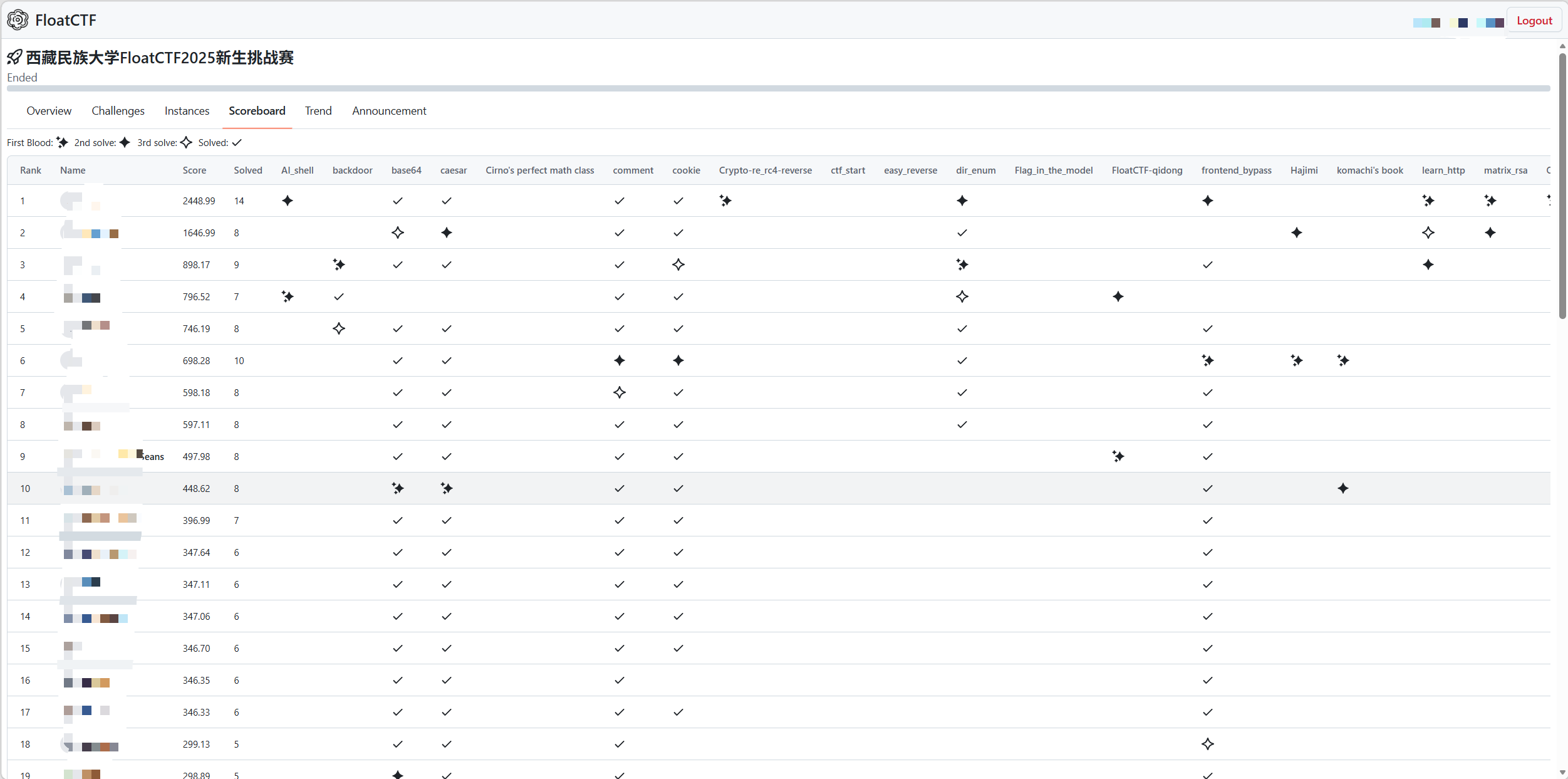Image resolution: width=1568 pixels, height=779 pixels.
Task: Open the Instances tab
Action: pyautogui.click(x=187, y=111)
